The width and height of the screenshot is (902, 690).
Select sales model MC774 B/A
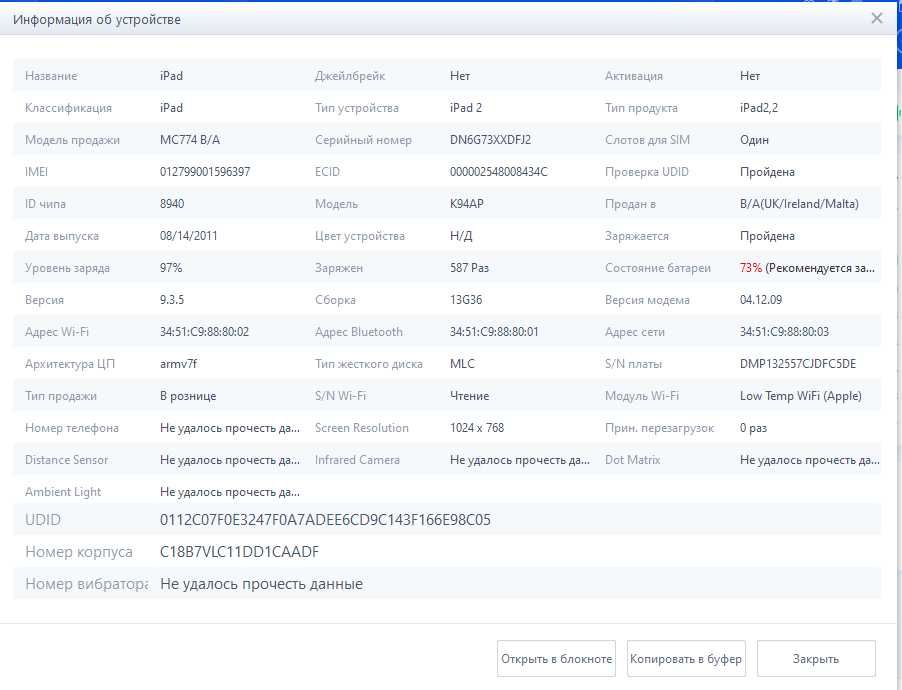point(190,140)
